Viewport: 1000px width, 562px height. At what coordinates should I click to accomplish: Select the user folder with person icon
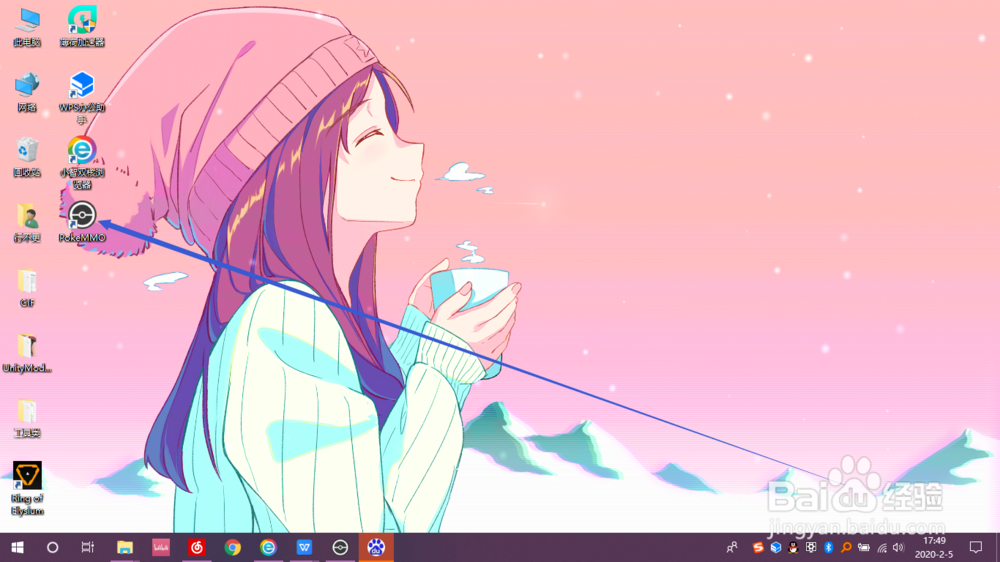[x=27, y=223]
